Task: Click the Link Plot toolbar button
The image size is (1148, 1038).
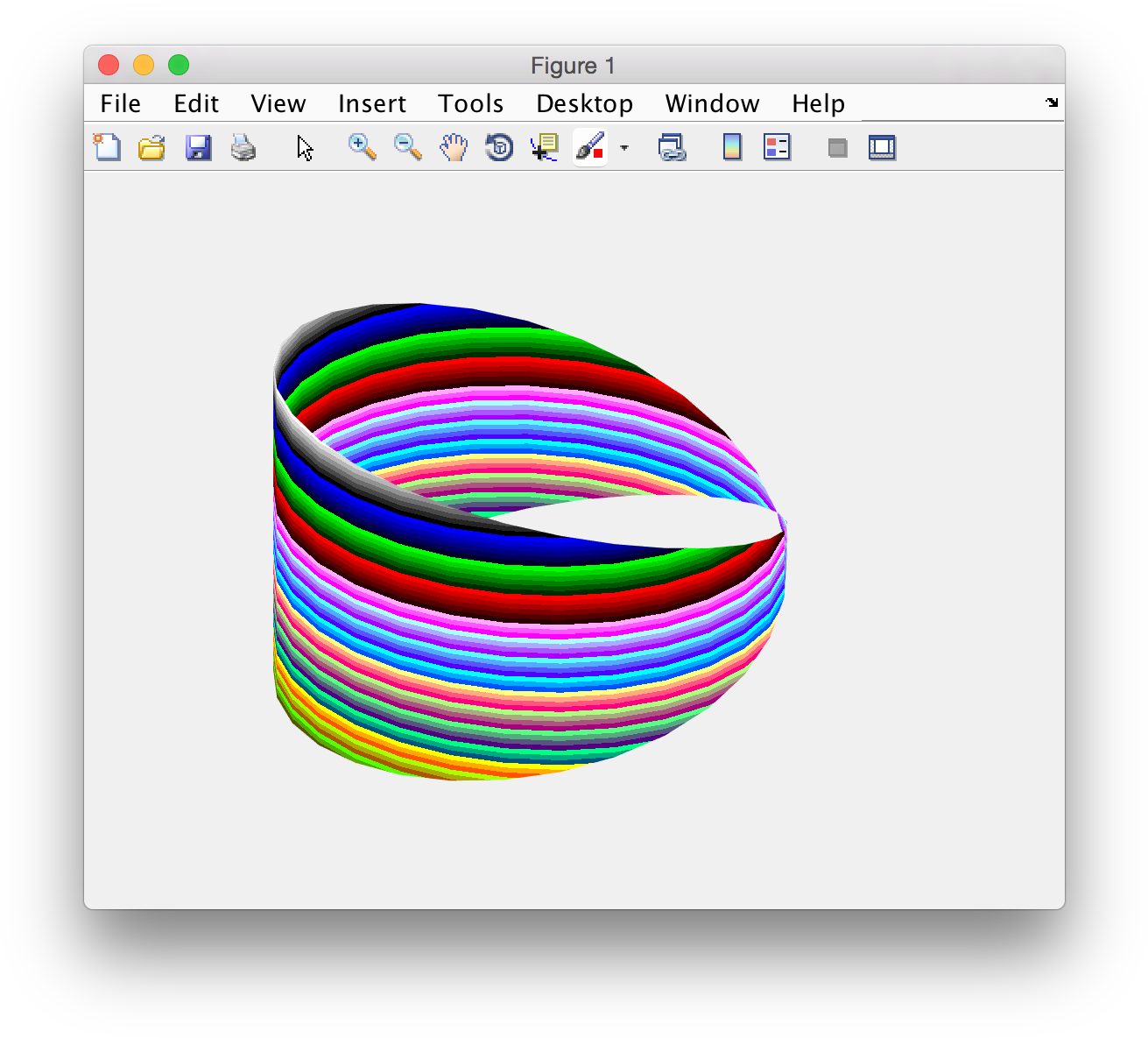Action: pos(672,147)
